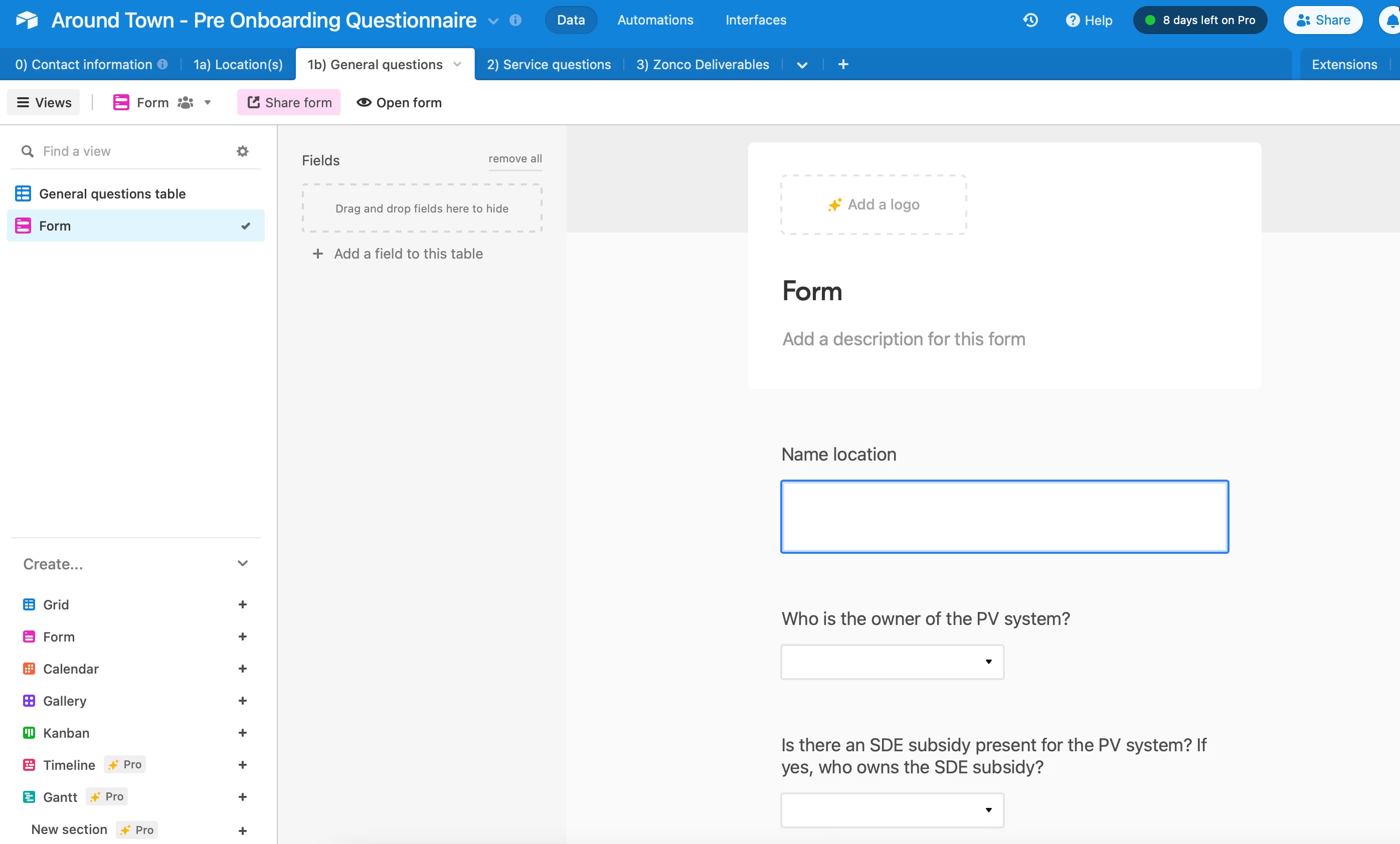Open the Automations menu tab
Screen dimensions: 1400x844
tap(655, 21)
